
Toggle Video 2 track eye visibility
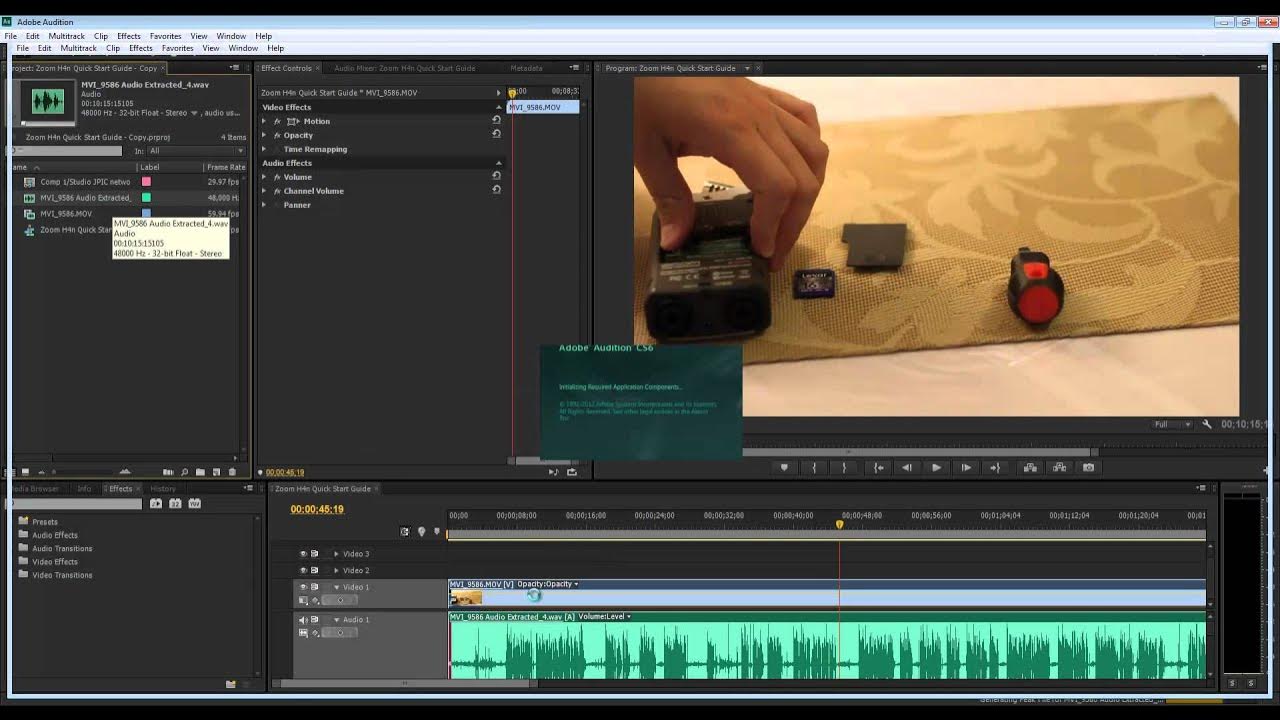pos(303,570)
